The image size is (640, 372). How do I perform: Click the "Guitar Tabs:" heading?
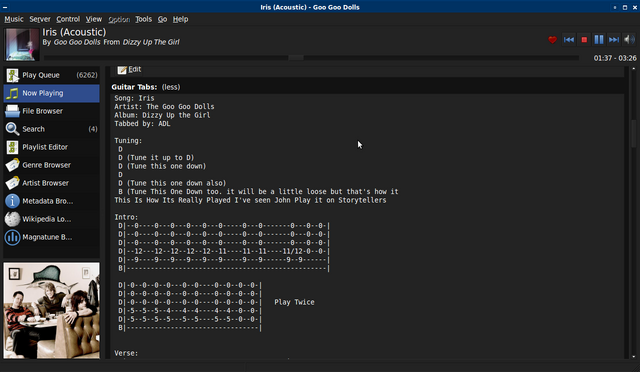134,87
